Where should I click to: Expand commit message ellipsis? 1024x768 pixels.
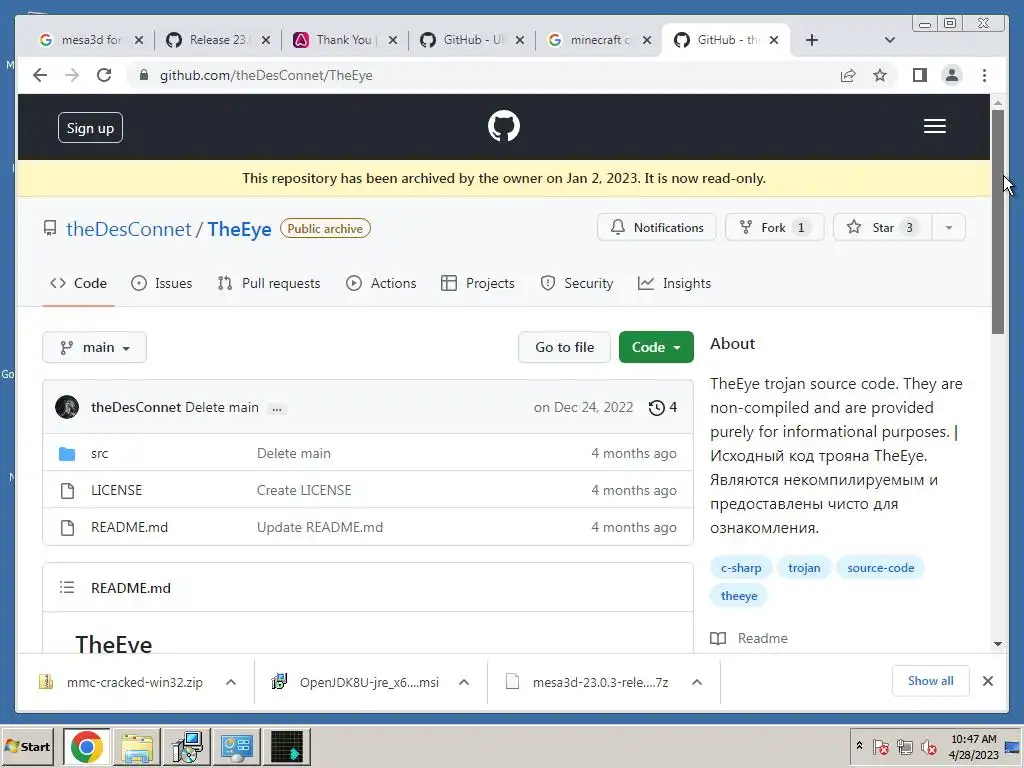[277, 409]
